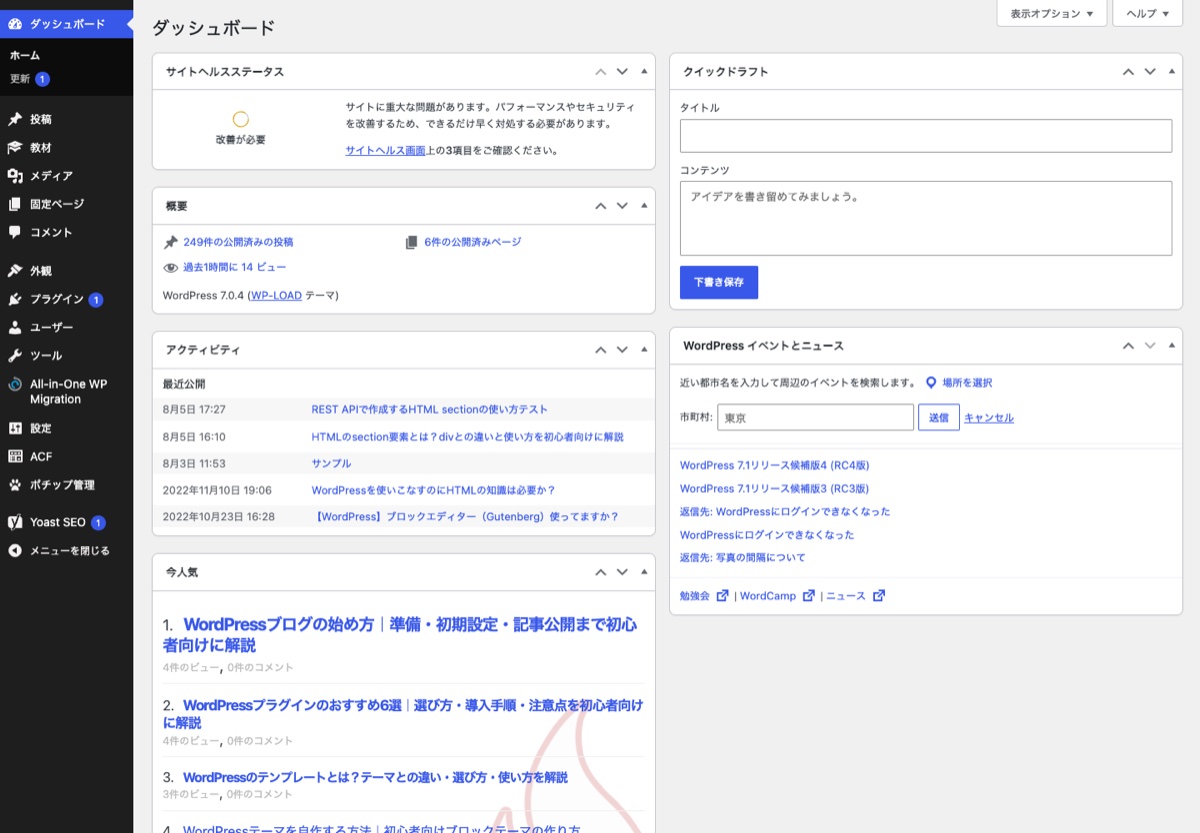This screenshot has height=833, width=1200.
Task: Focus the コンテンツ textarea in quick draft
Action: (x=925, y=218)
